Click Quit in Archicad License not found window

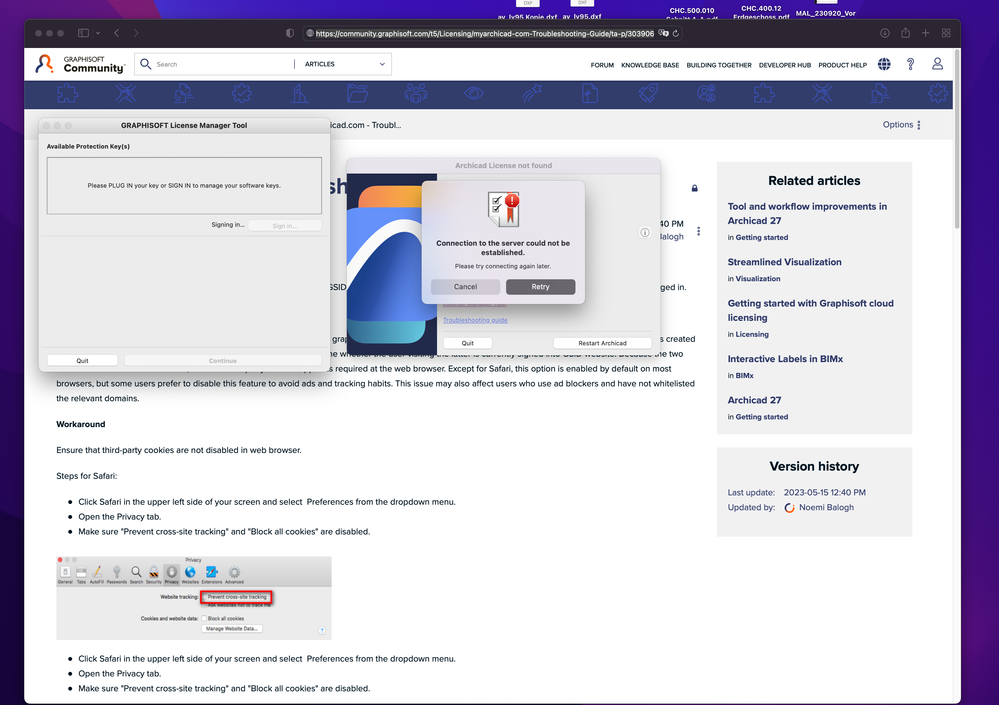click(x=468, y=343)
